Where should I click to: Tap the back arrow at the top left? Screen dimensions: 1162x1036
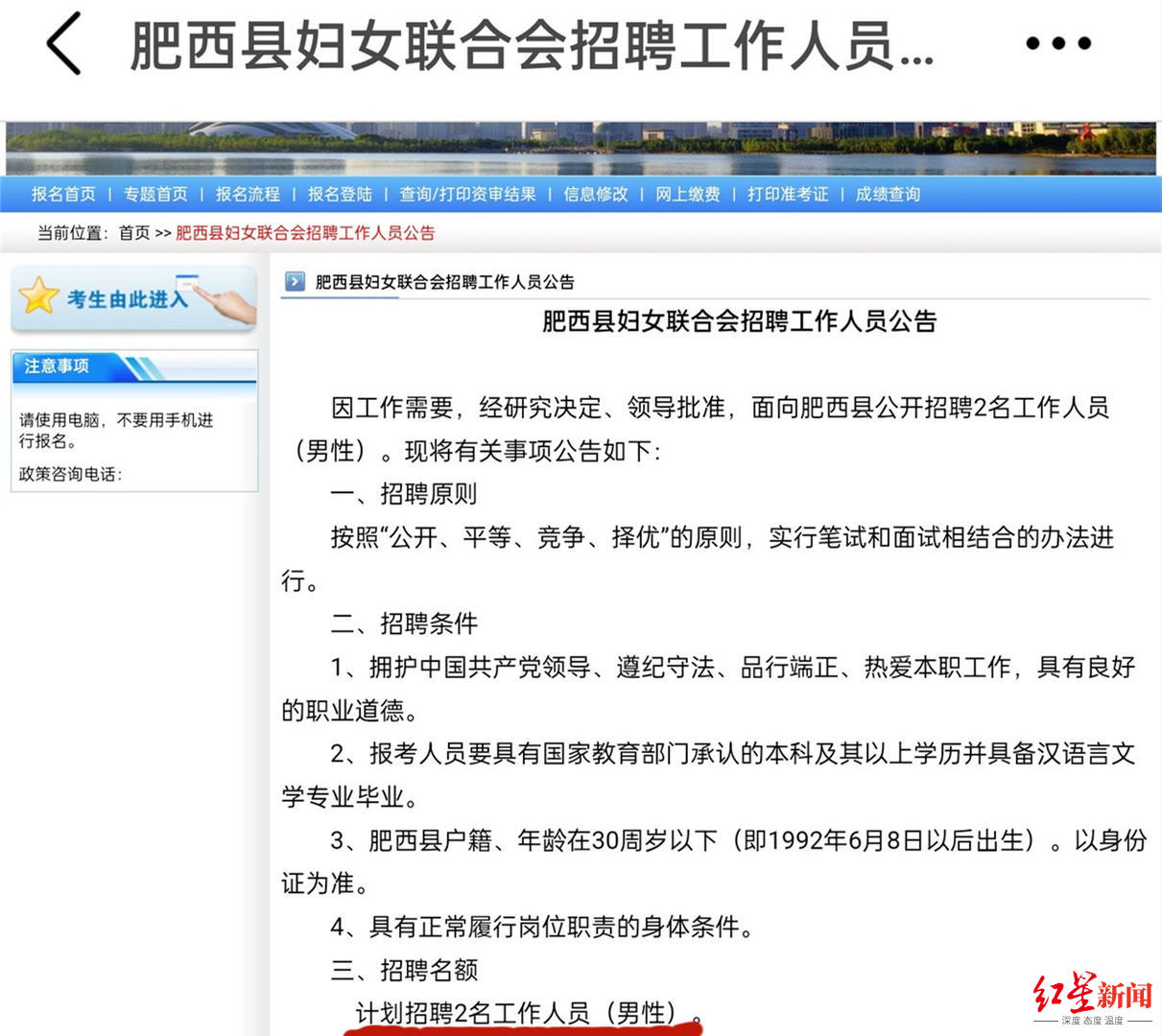(x=62, y=43)
